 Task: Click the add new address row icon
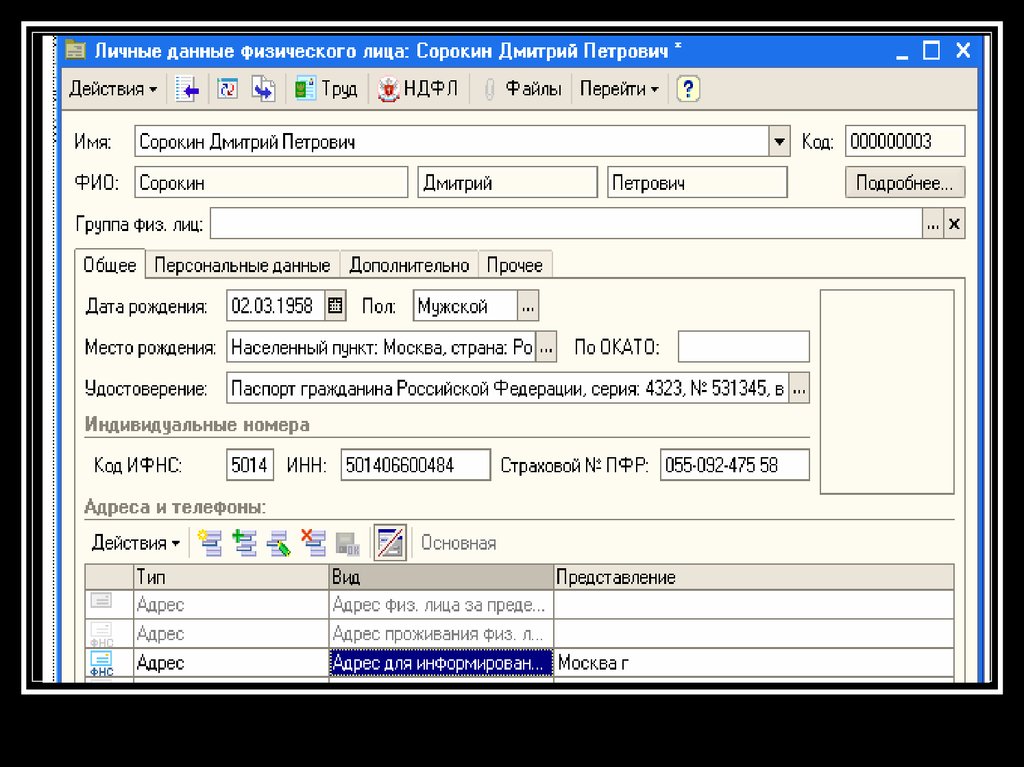pyautogui.click(x=210, y=543)
